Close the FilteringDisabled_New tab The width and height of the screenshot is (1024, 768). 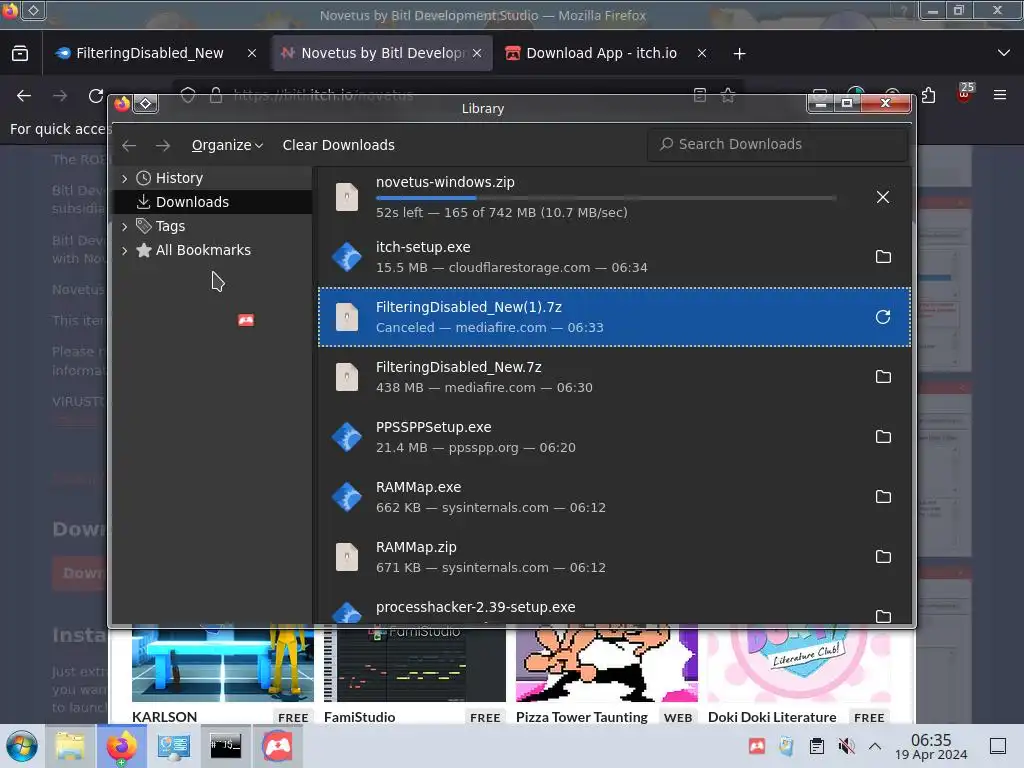click(x=251, y=54)
